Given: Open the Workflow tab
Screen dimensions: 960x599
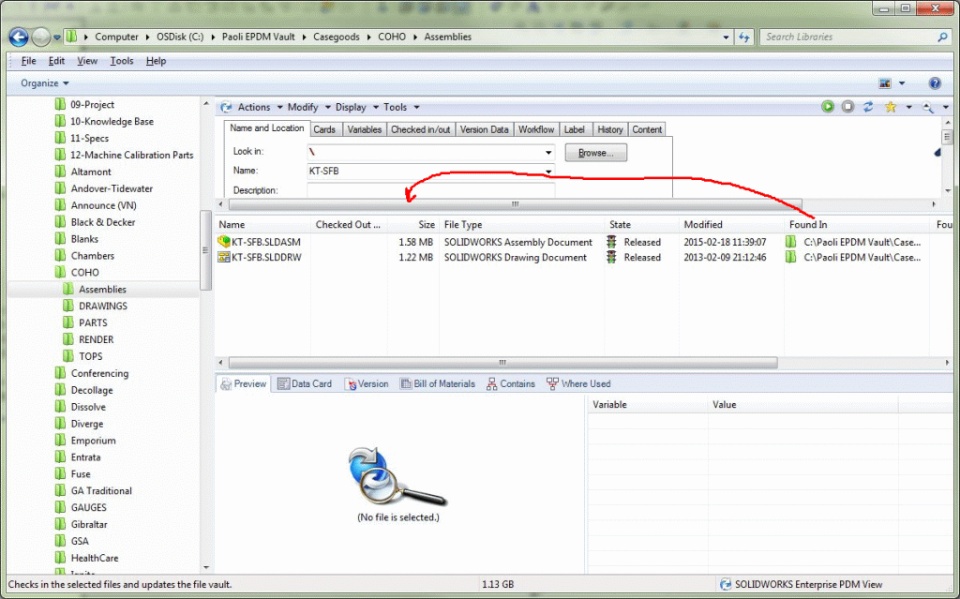Looking at the screenshot, I should 536,129.
